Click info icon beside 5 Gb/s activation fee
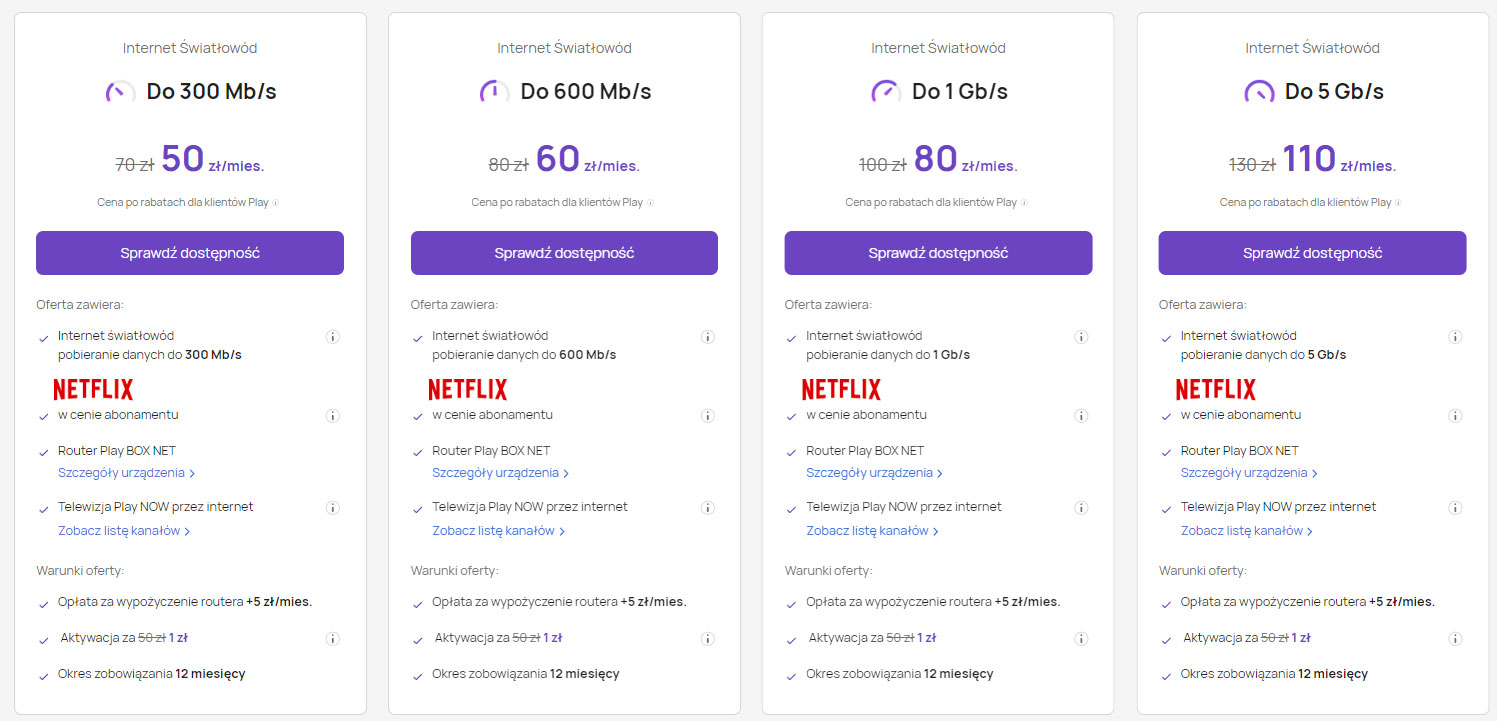This screenshot has height=721, width=1497. (1455, 639)
